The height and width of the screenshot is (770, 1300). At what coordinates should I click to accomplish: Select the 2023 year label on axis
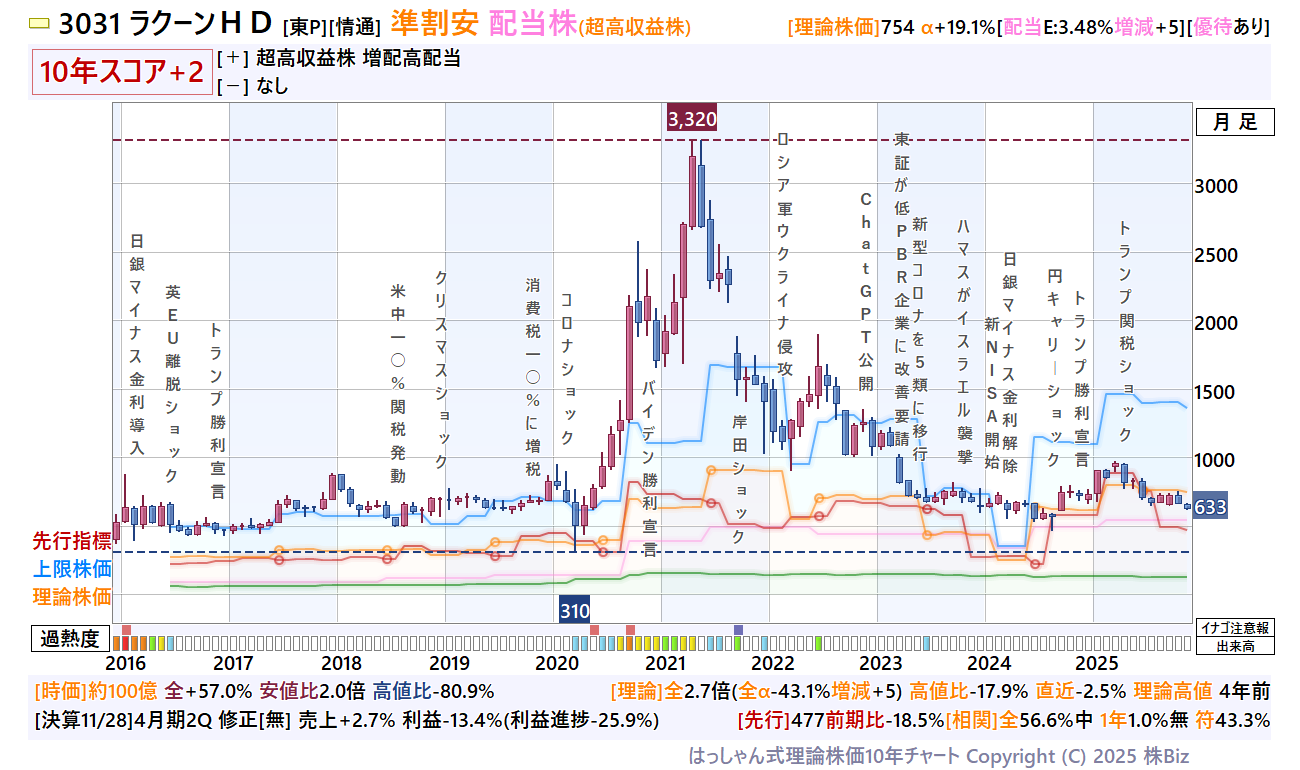pyautogui.click(x=880, y=663)
